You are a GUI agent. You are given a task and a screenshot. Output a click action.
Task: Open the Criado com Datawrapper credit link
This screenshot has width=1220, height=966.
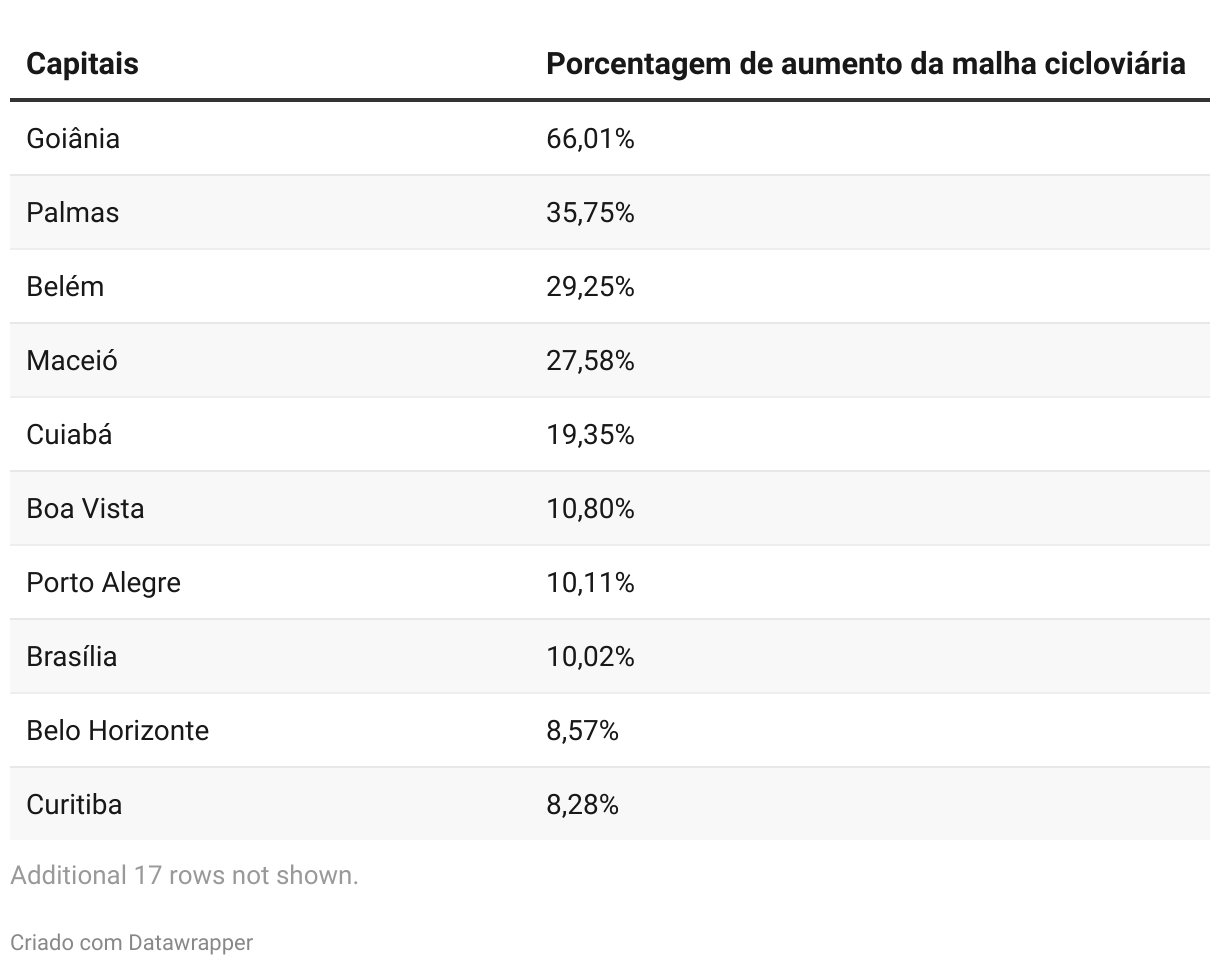[x=131, y=942]
